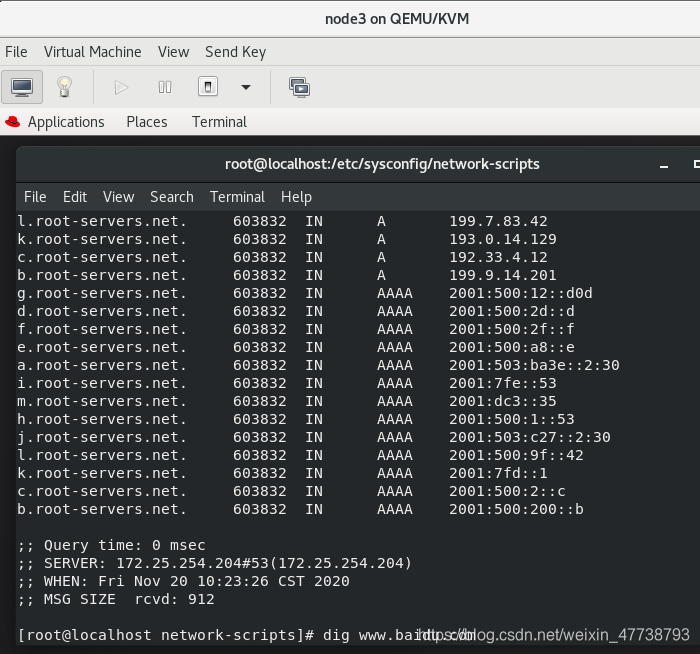Click IPv6 address 2001:500:200::b
Image resolution: width=700 pixels, height=654 pixels.
pos(516,509)
